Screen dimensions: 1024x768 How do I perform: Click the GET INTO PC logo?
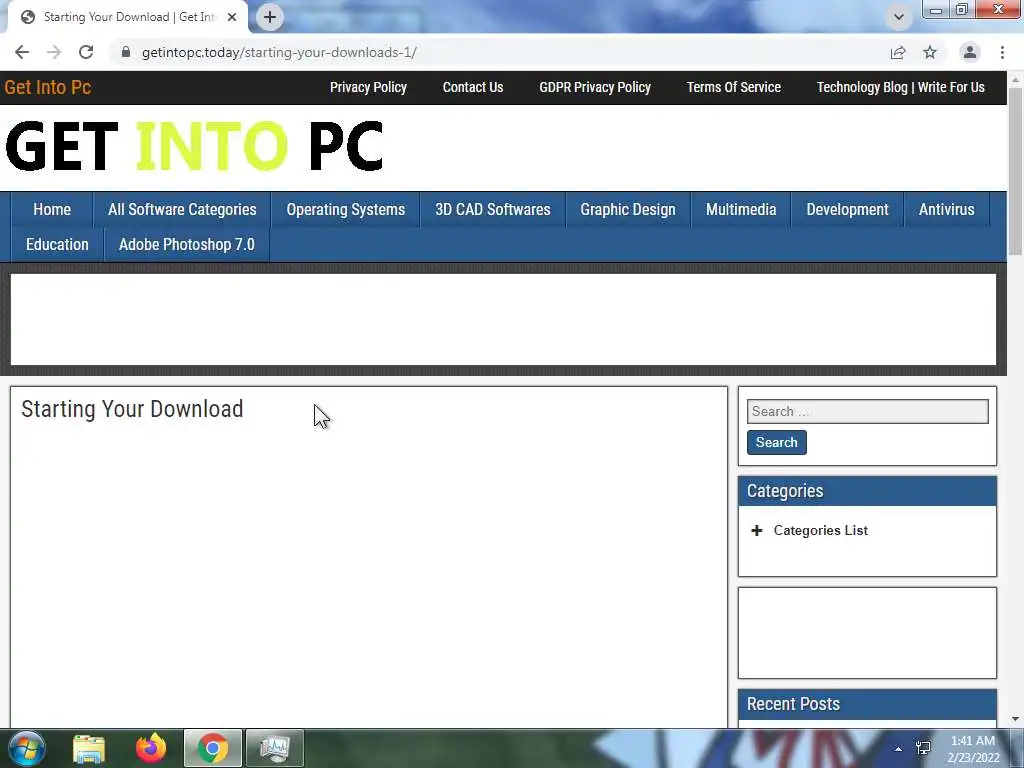(x=194, y=146)
